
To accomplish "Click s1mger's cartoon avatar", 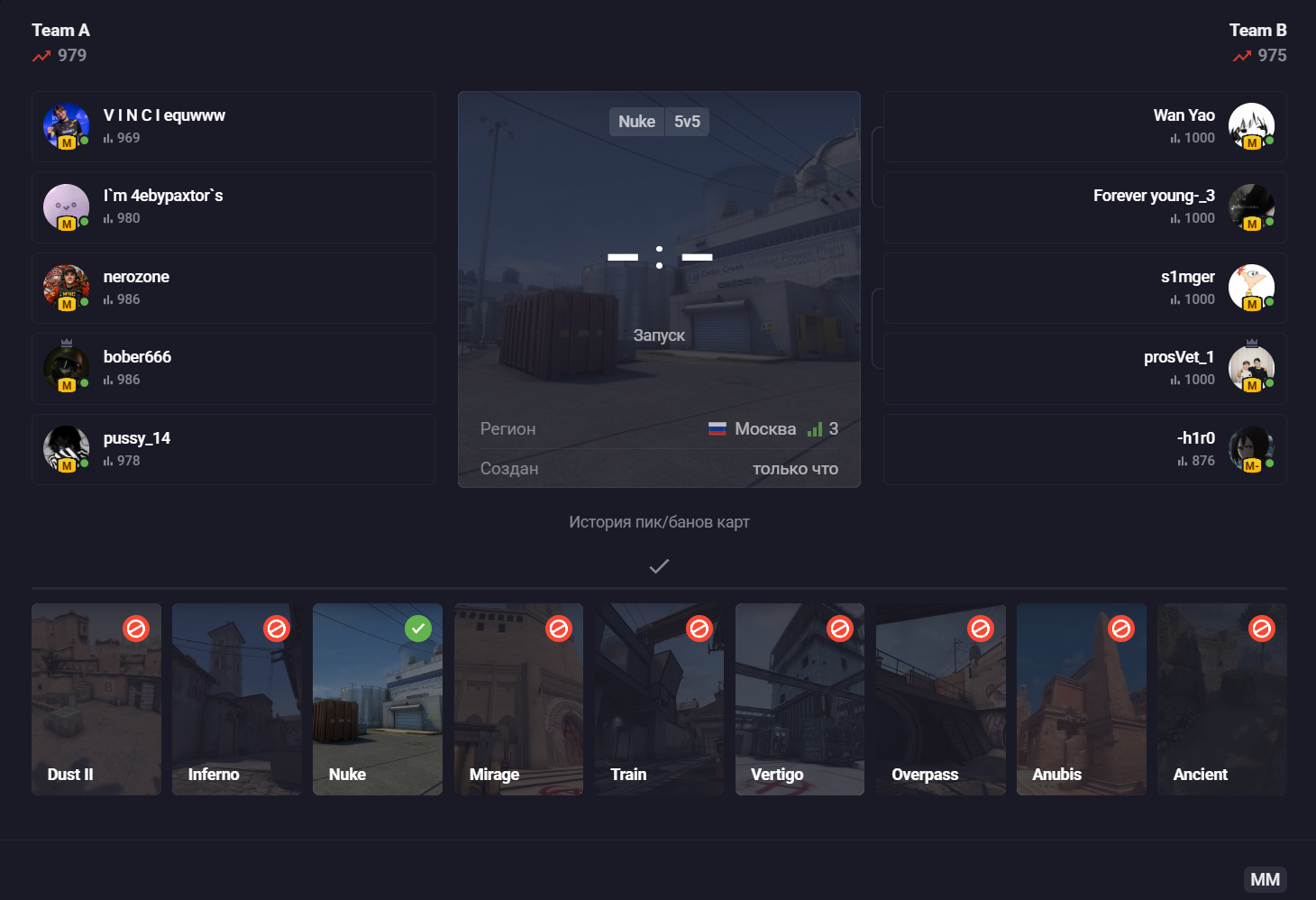I will click(x=1251, y=288).
